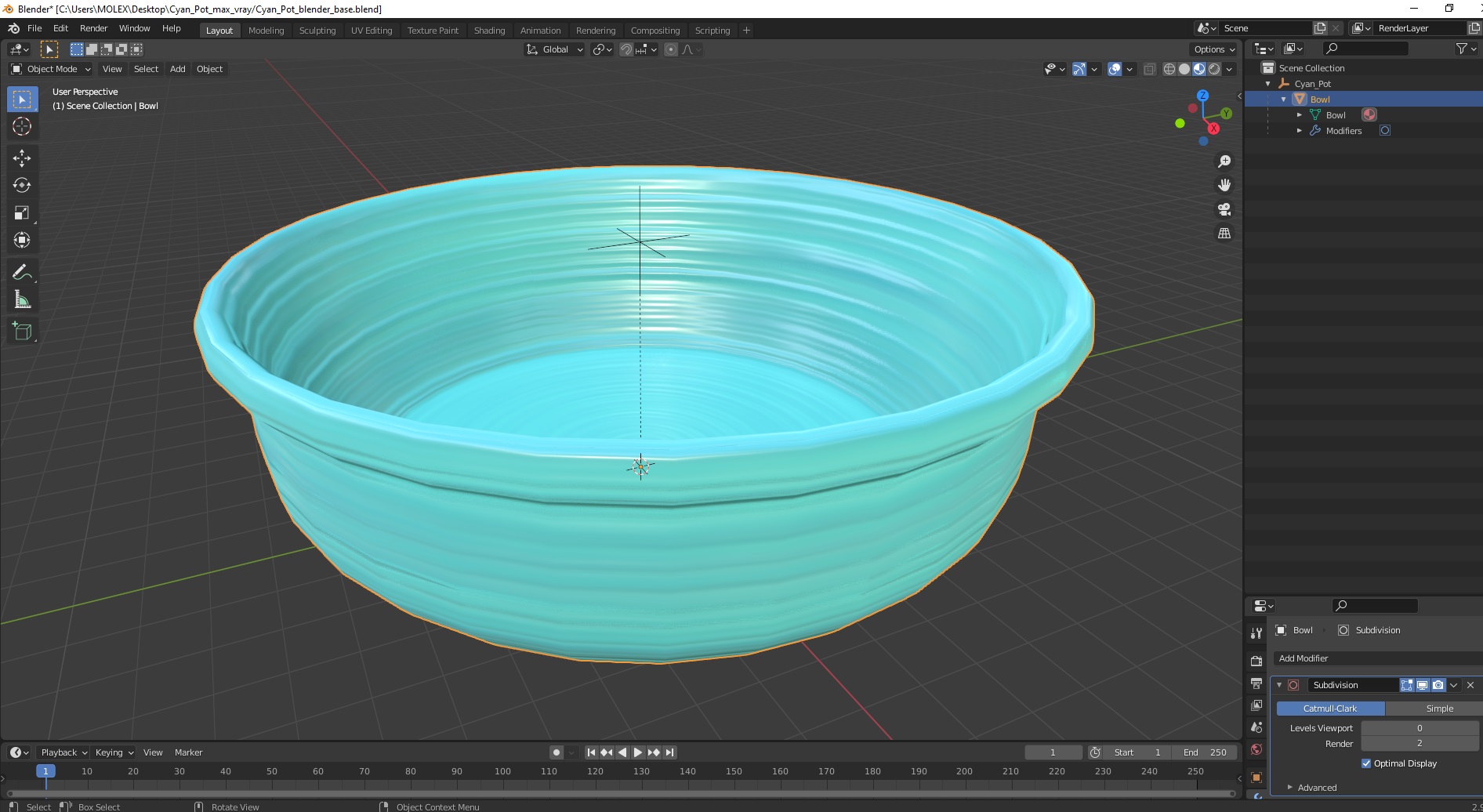Viewport: 1483px width, 812px height.
Task: Select the Catmull-Clark subdivision type
Action: point(1330,709)
